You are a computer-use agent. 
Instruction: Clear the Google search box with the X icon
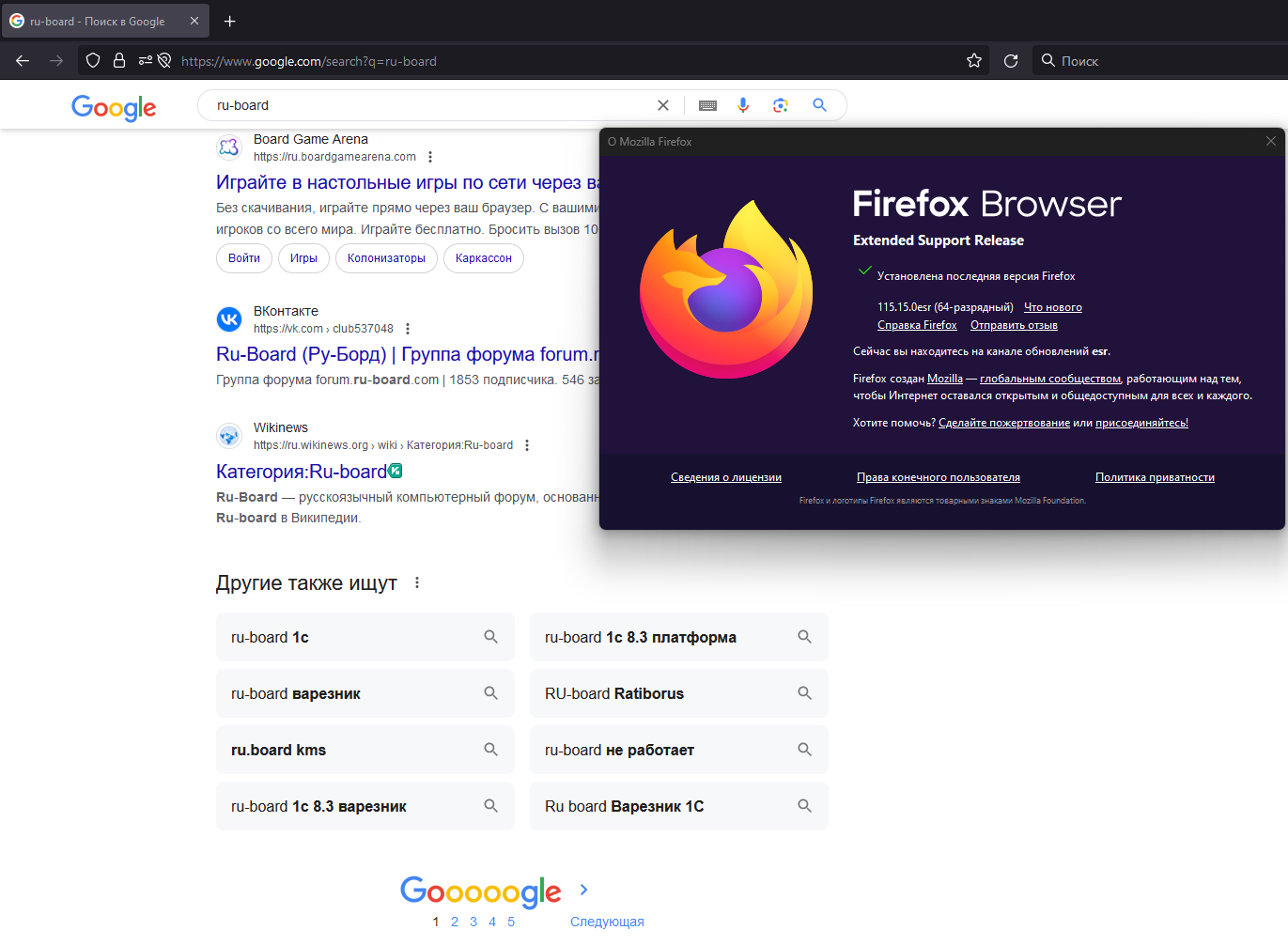point(663,105)
